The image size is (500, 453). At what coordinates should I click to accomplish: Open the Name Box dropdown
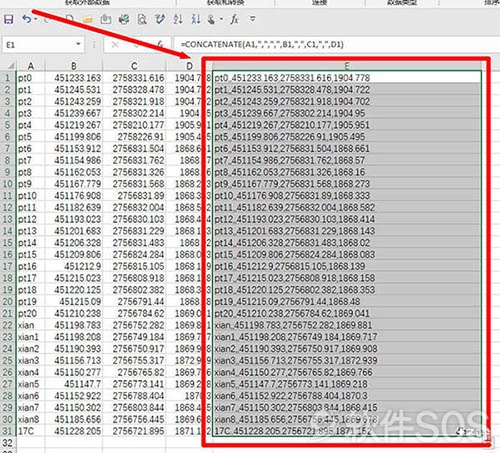[78, 44]
